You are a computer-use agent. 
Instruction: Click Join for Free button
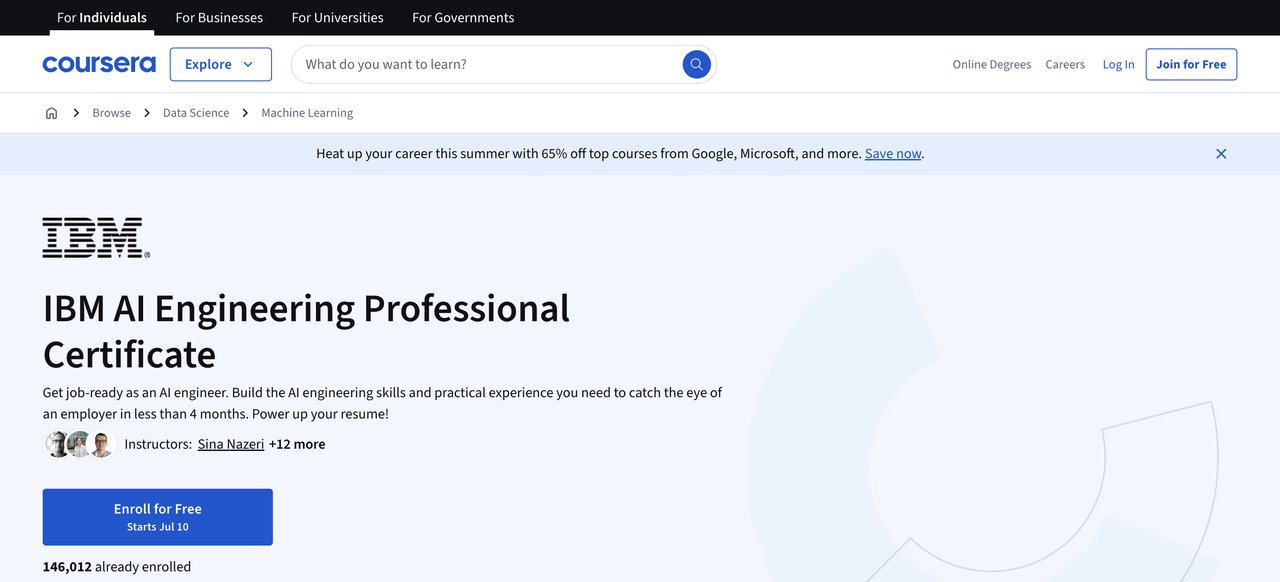coord(1191,64)
